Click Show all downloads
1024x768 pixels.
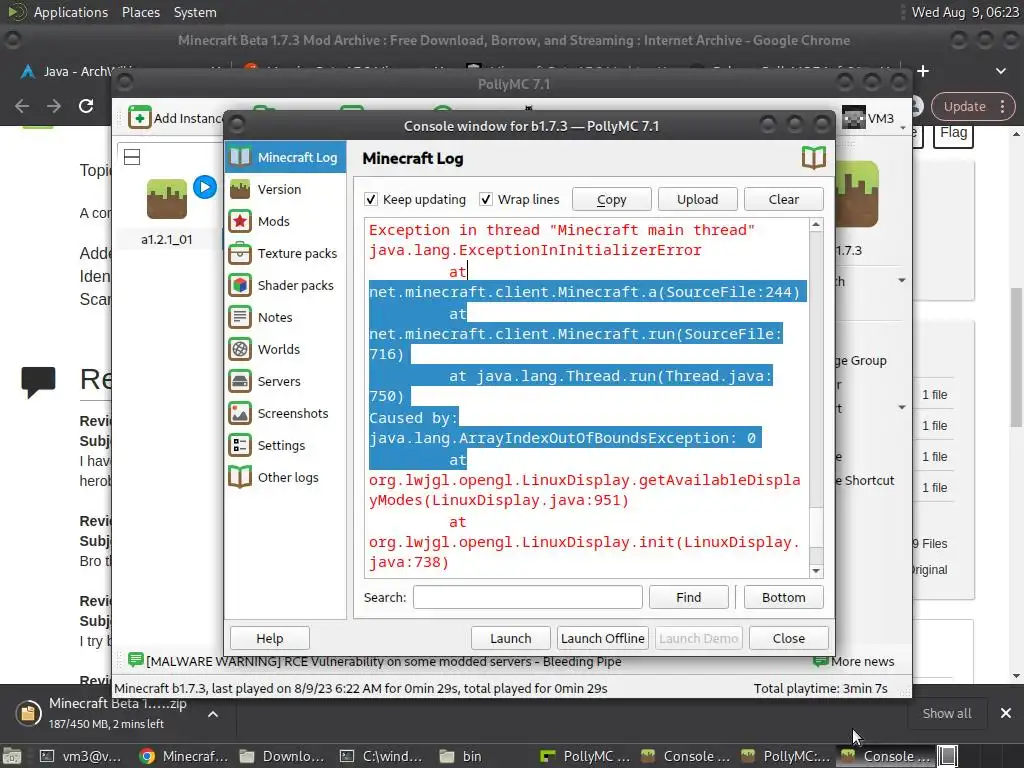[x=946, y=713]
